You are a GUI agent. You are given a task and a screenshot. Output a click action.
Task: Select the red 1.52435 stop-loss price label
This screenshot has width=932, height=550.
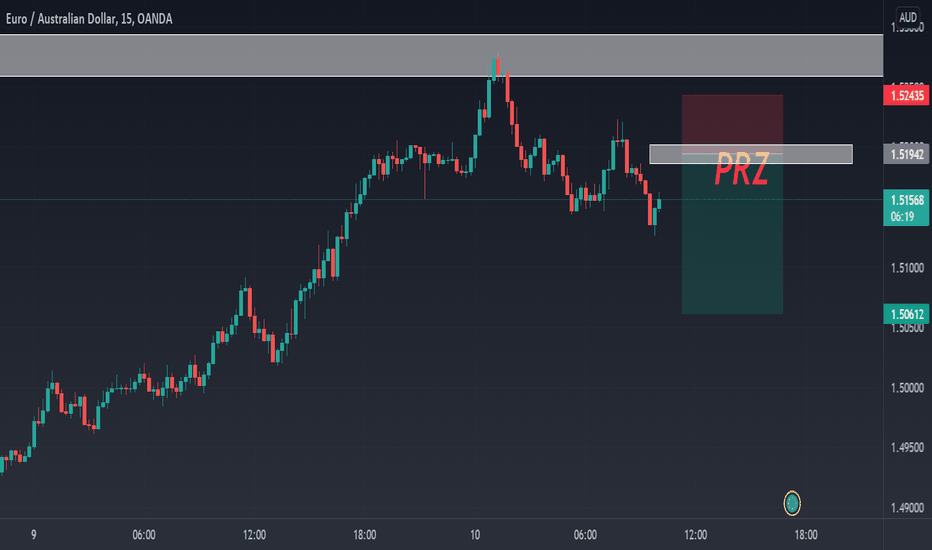(906, 96)
